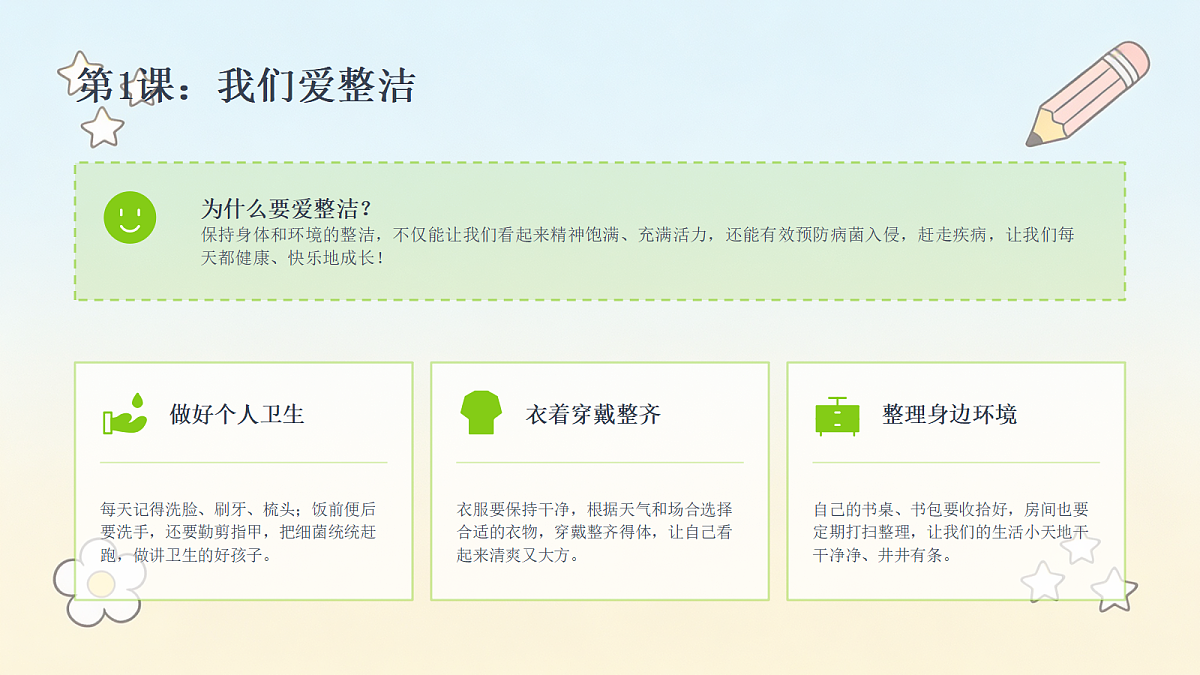This screenshot has width=1200, height=675.
Task: Click the 整理身边环境 card heading
Action: click(949, 414)
